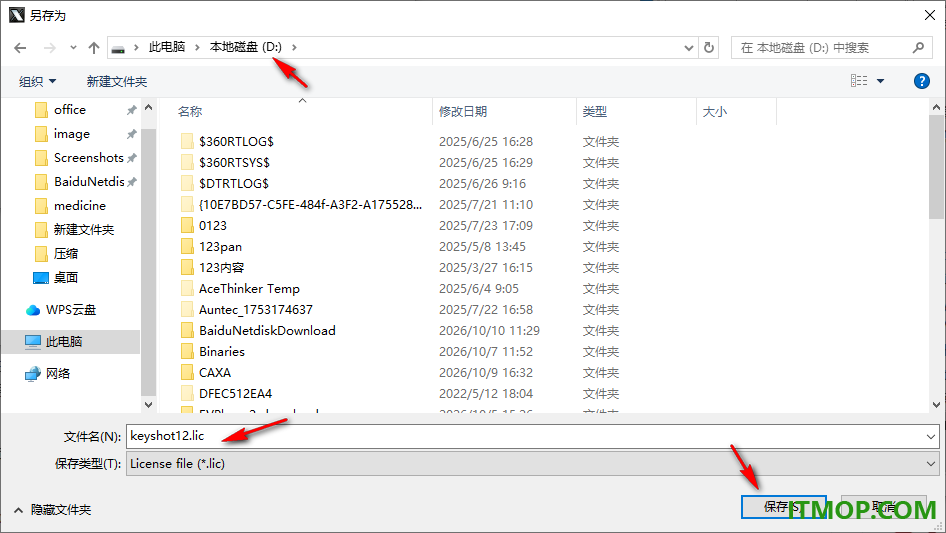Go forward with the right arrow

tap(49, 48)
